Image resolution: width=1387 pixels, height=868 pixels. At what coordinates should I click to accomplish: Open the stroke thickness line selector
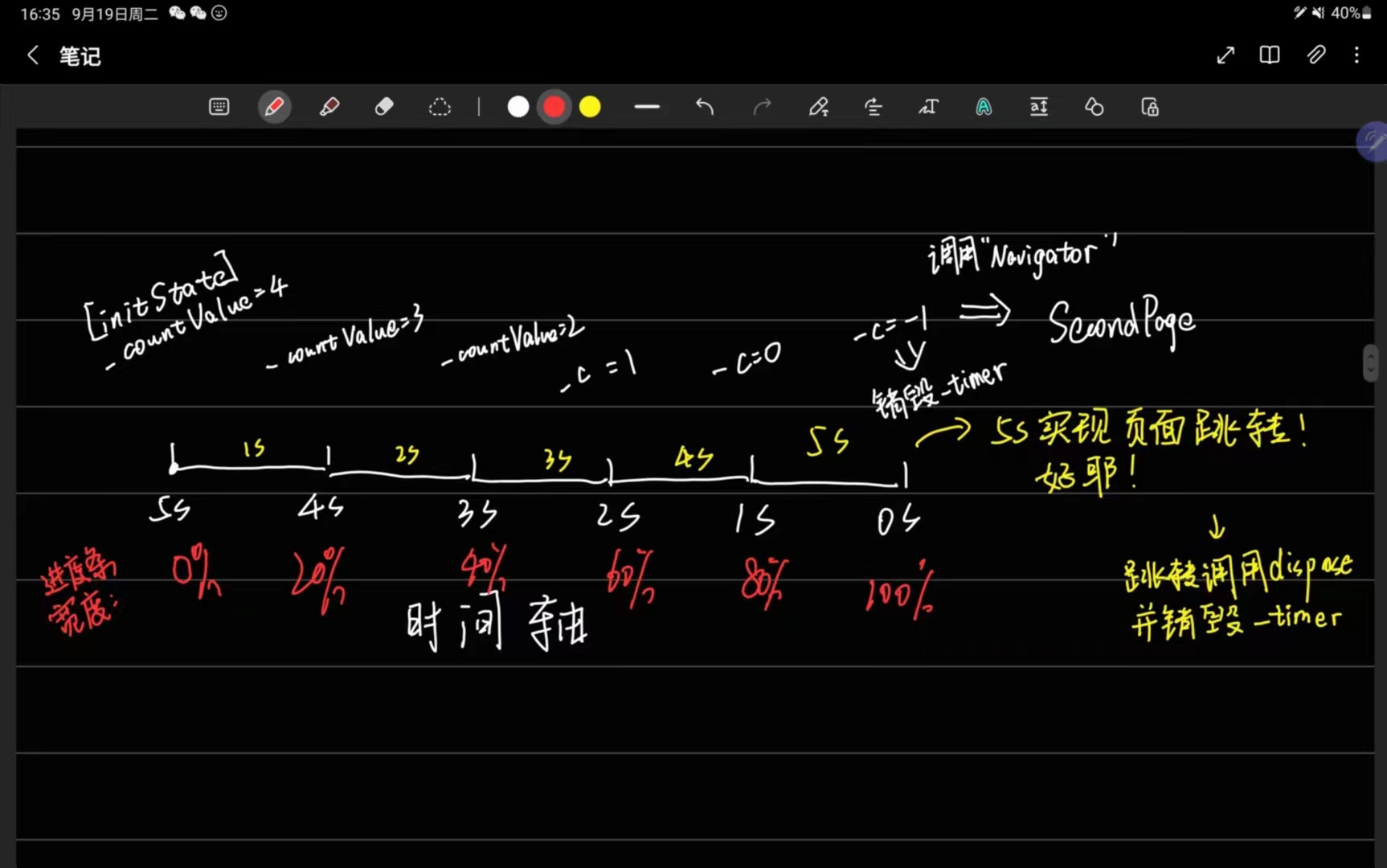coord(647,107)
